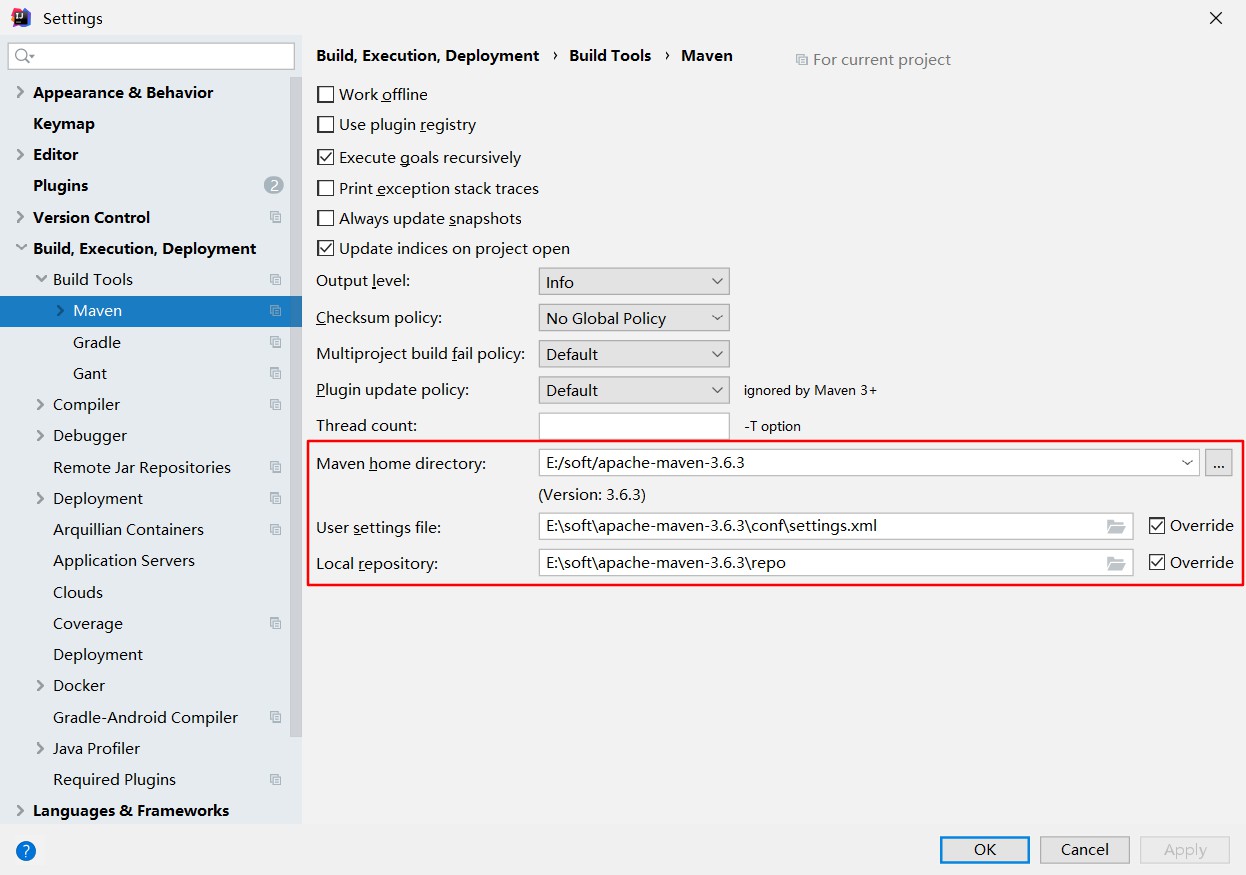Open the Keymap settings page
Viewport: 1246px width, 875px height.
64,124
